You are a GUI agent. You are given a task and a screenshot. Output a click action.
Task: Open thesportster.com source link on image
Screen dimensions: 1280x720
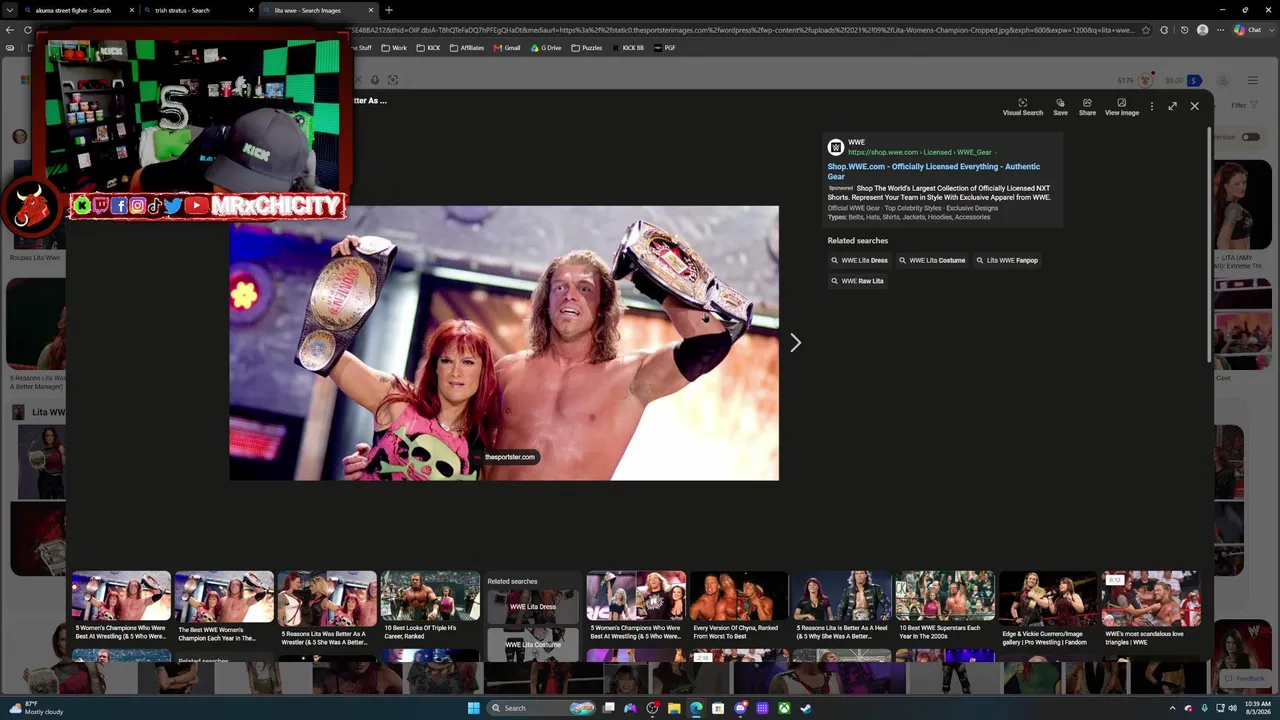(509, 457)
